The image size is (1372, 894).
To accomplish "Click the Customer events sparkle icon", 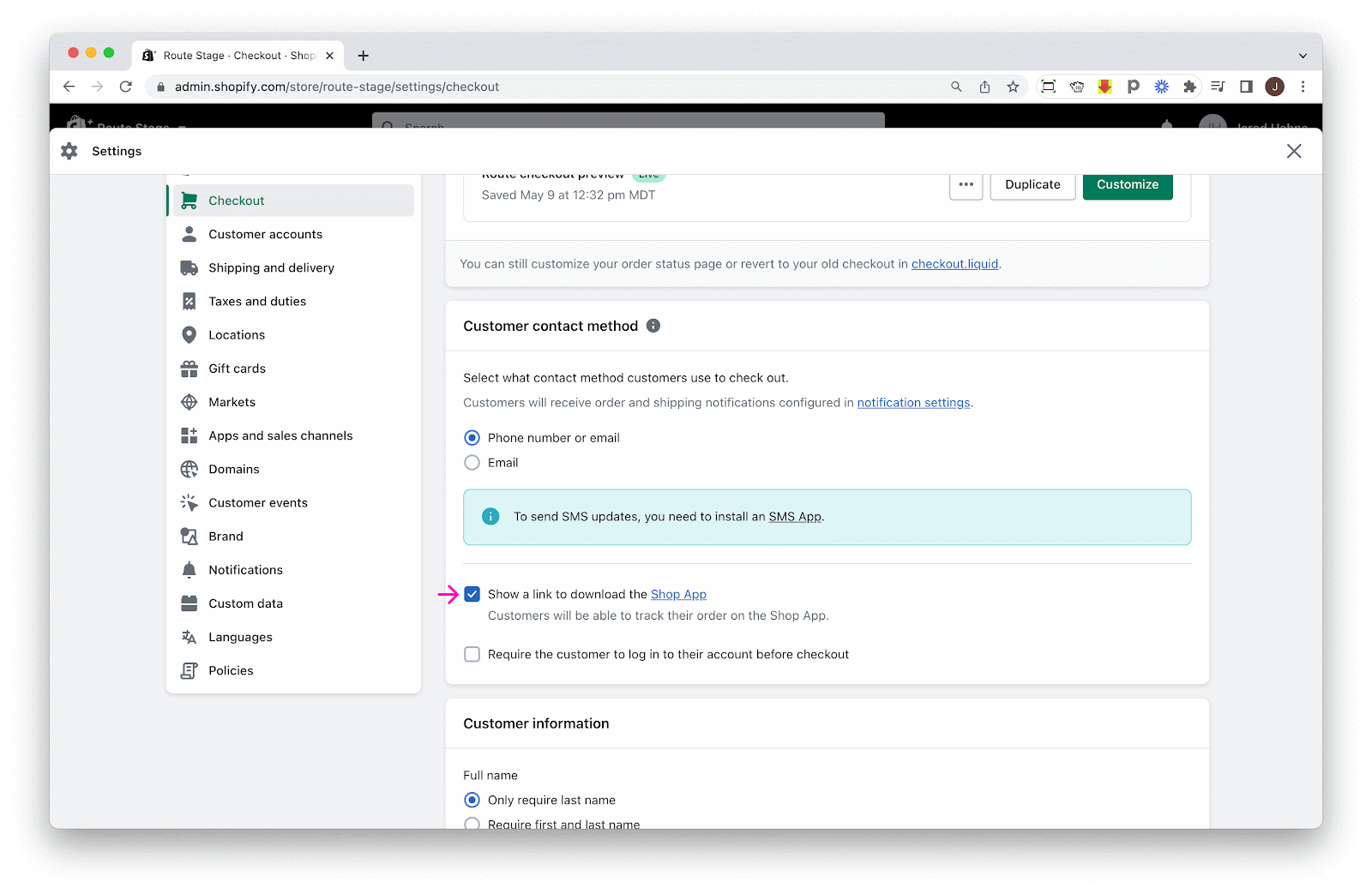I will (190, 502).
